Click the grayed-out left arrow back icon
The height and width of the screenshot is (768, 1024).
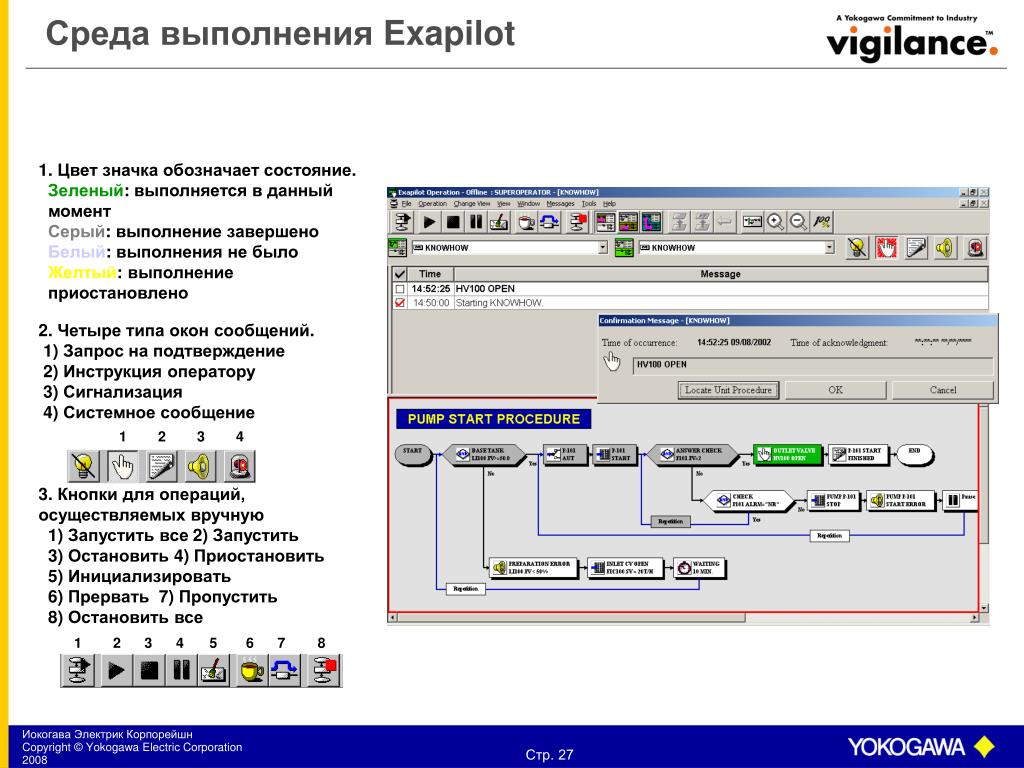point(724,223)
